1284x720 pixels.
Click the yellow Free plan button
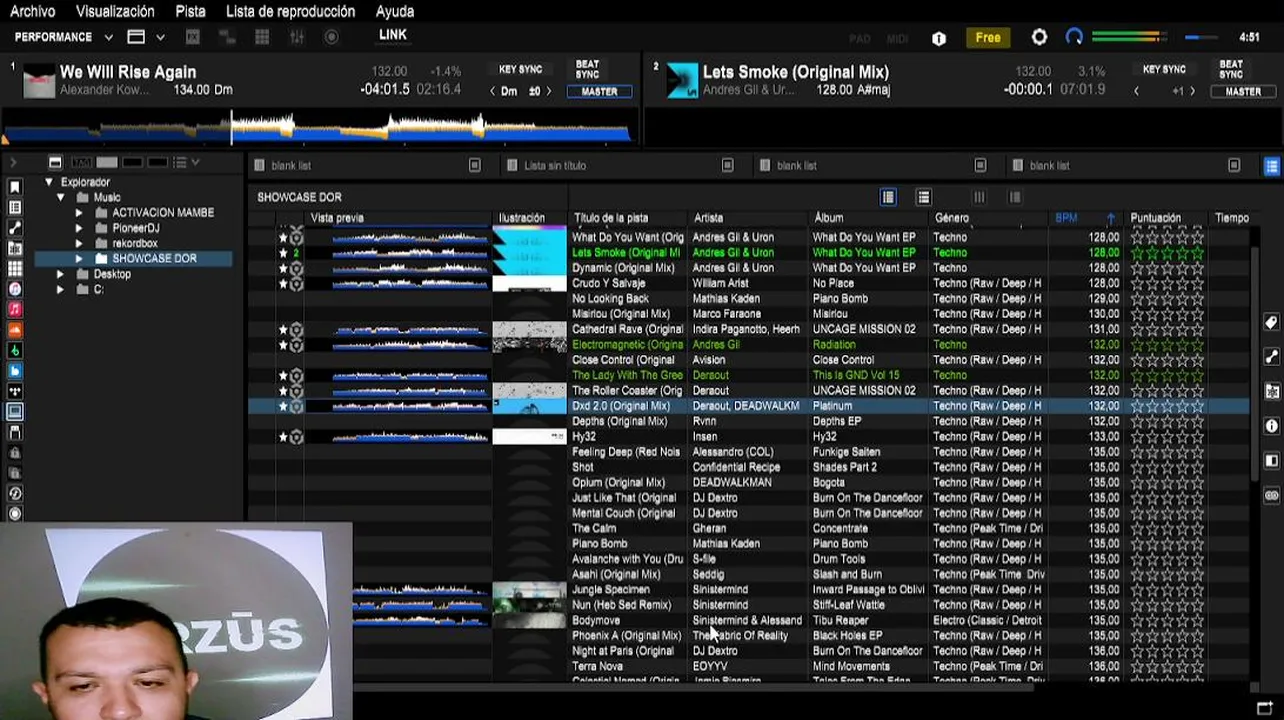(x=988, y=37)
